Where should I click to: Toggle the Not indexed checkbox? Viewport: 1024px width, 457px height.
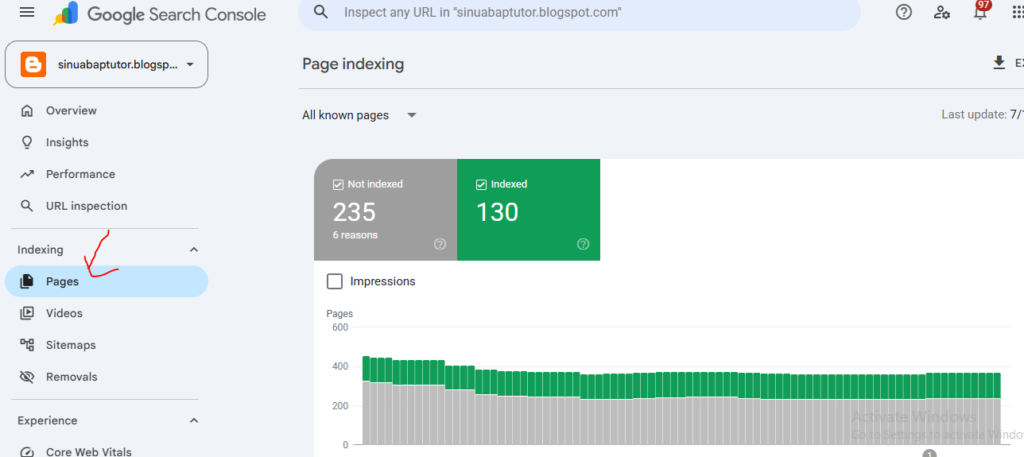point(338,185)
